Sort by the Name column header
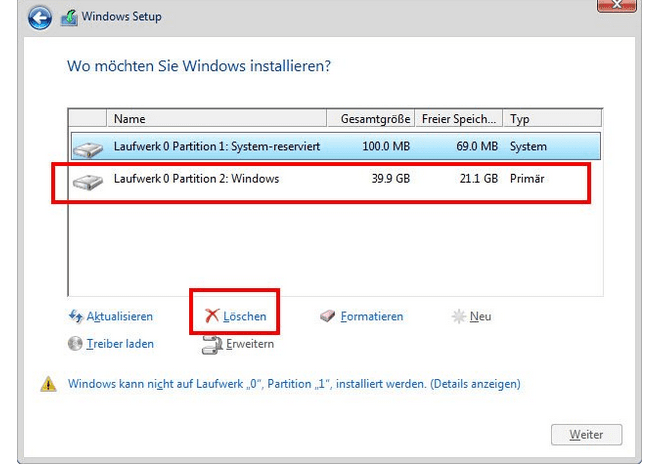Viewport: 665px width, 468px height. (x=220, y=119)
